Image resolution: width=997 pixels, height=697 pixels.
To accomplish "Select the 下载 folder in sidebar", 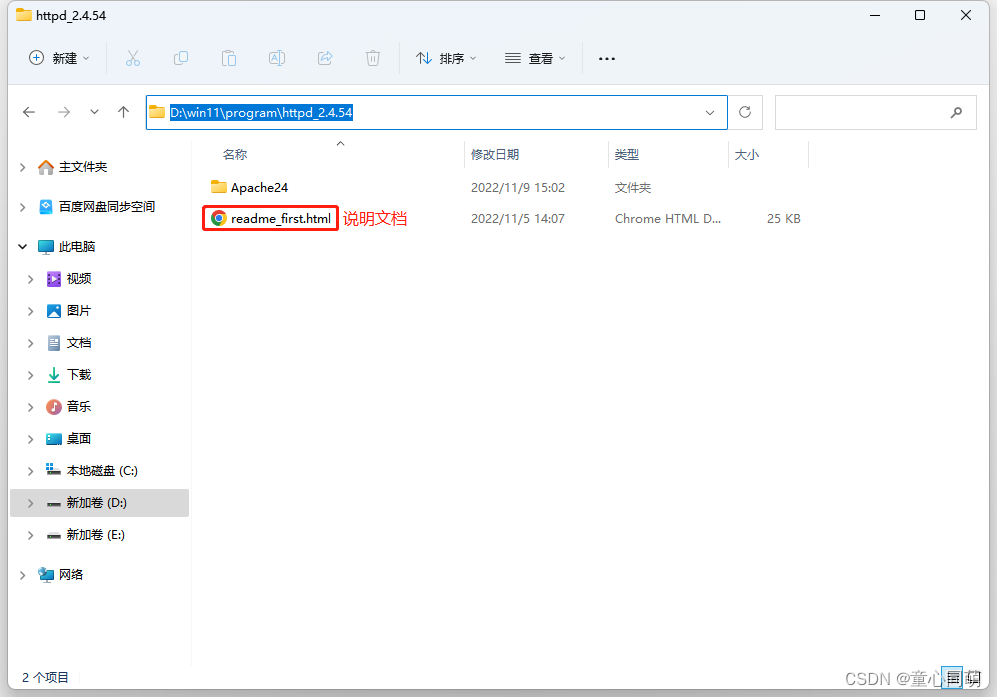I will (80, 374).
